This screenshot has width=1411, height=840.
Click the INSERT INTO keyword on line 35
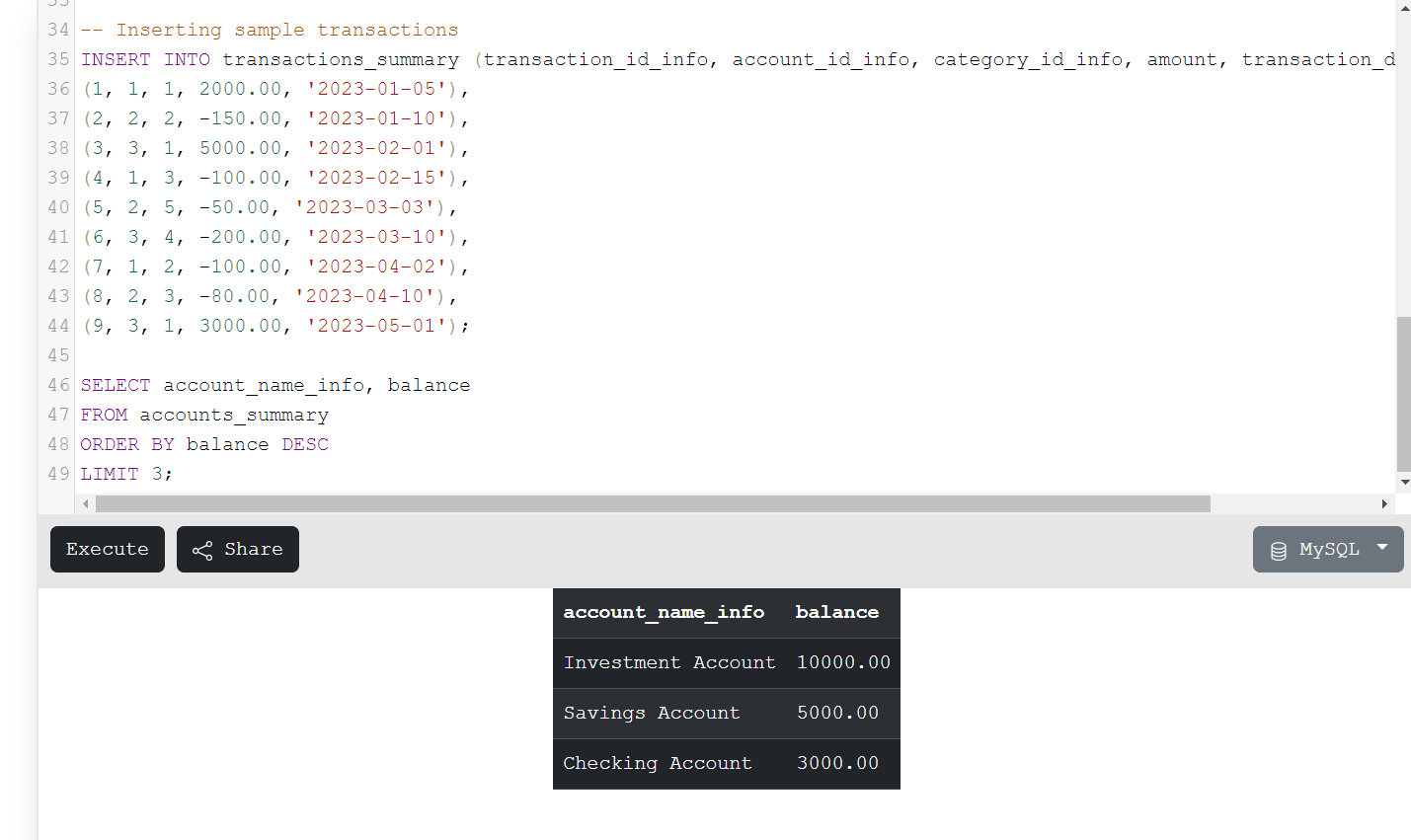click(x=145, y=59)
